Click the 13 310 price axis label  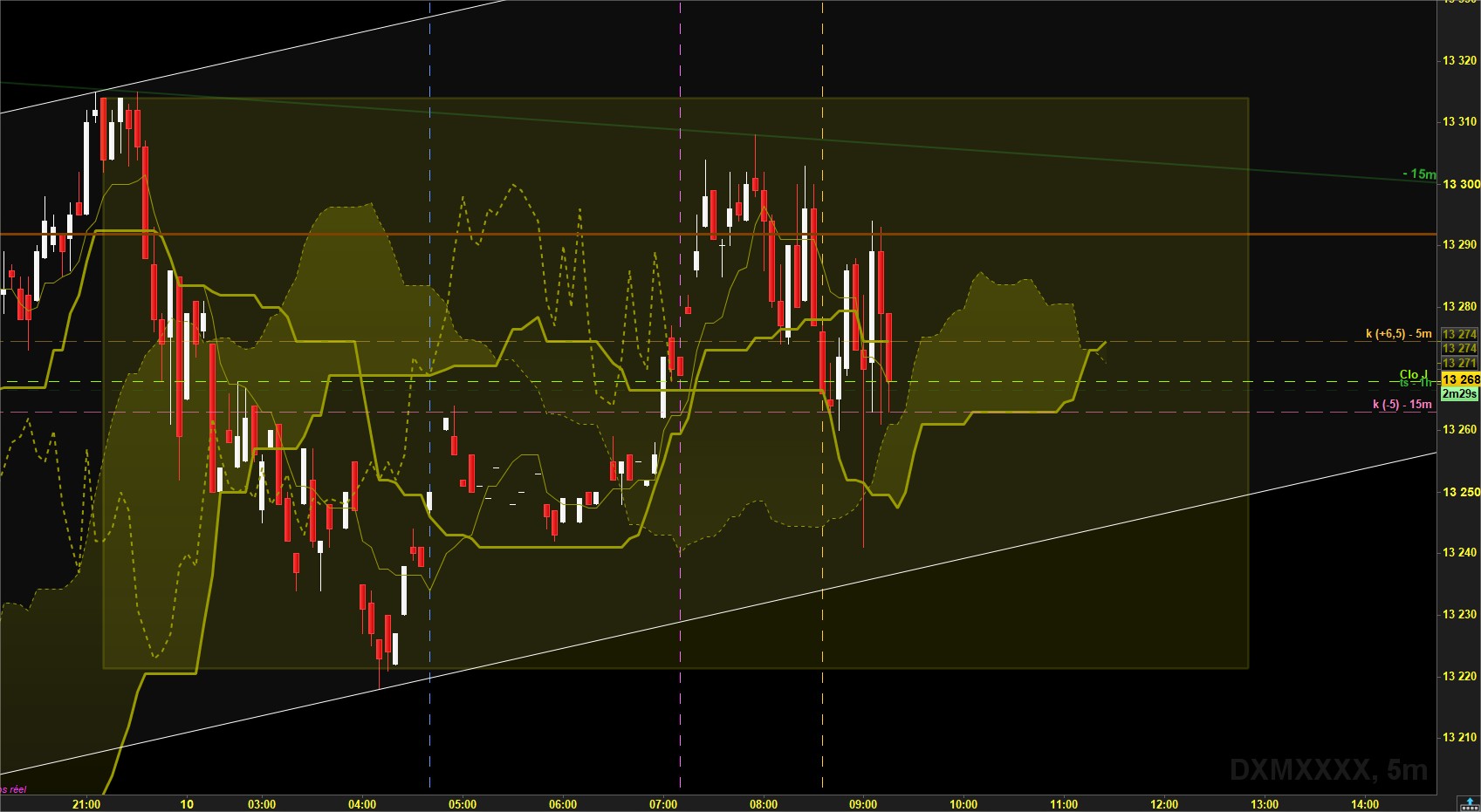coord(1460,122)
